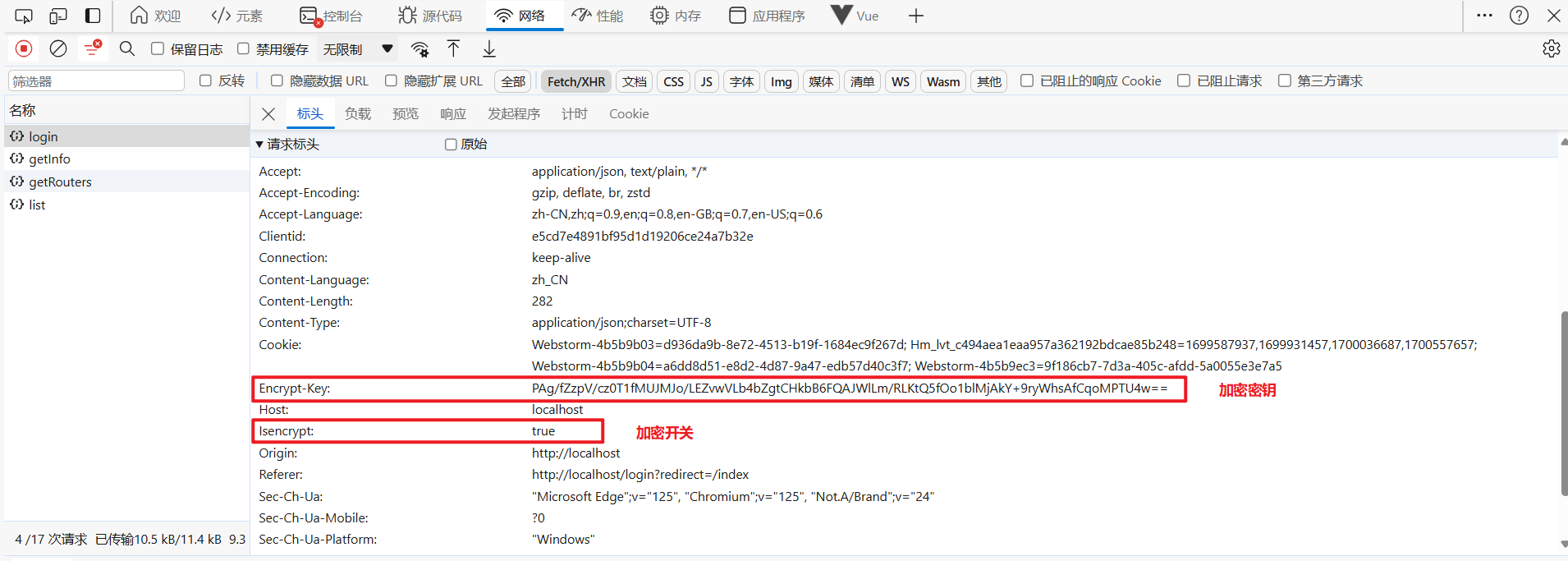Click the record network log button
This screenshot has height=561, width=1568.
coord(24,48)
